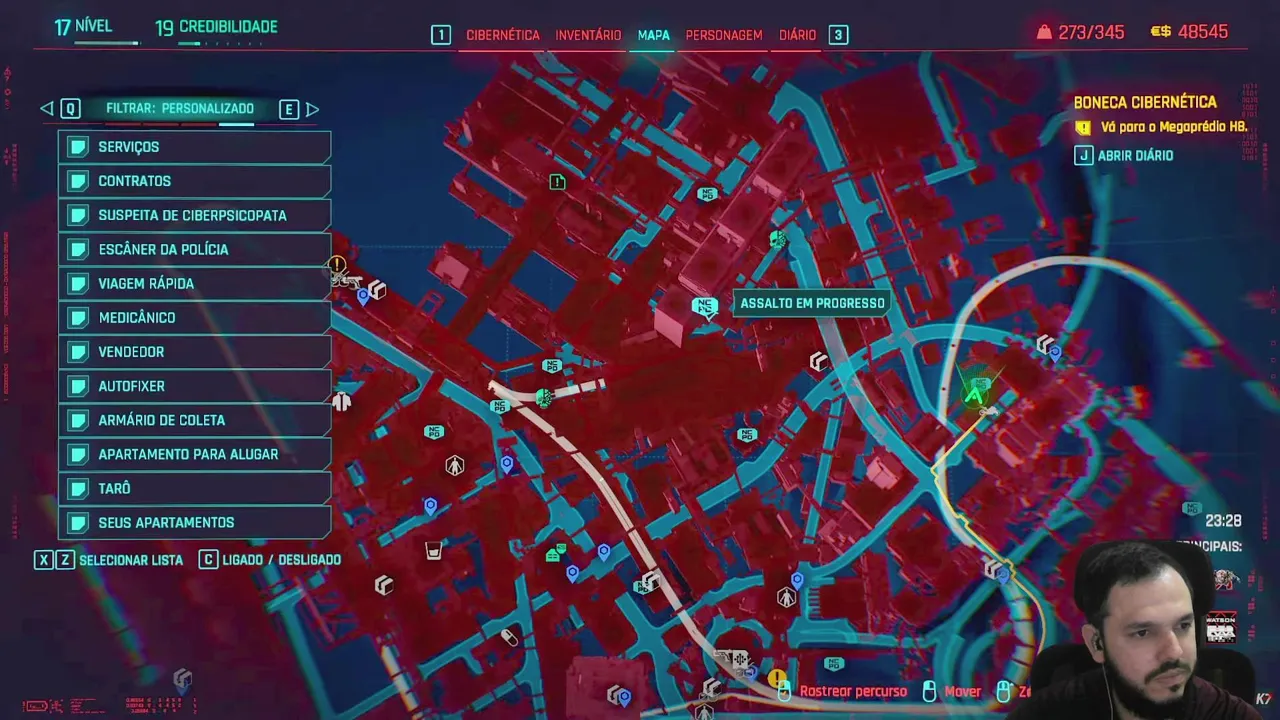
Task: Open the Inventário tab
Action: pyautogui.click(x=588, y=35)
